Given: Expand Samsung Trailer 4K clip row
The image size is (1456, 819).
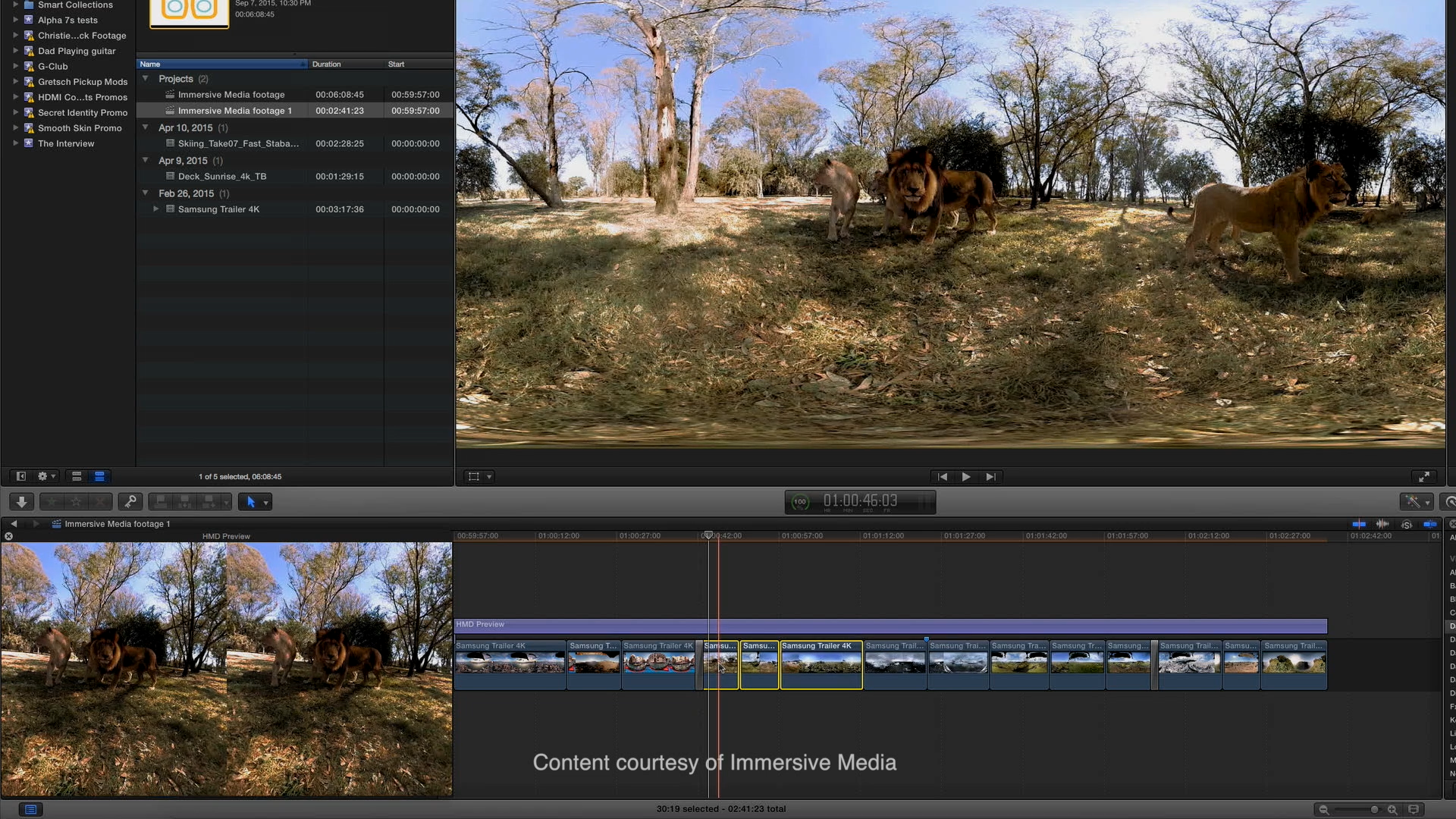Looking at the screenshot, I should [156, 209].
